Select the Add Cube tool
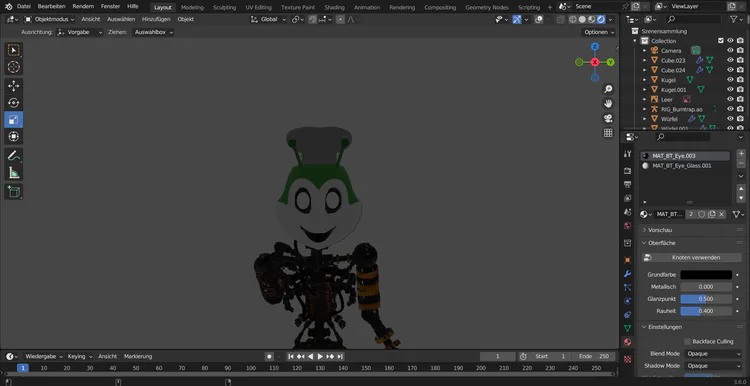Image resolution: width=750 pixels, height=386 pixels. tap(13, 191)
